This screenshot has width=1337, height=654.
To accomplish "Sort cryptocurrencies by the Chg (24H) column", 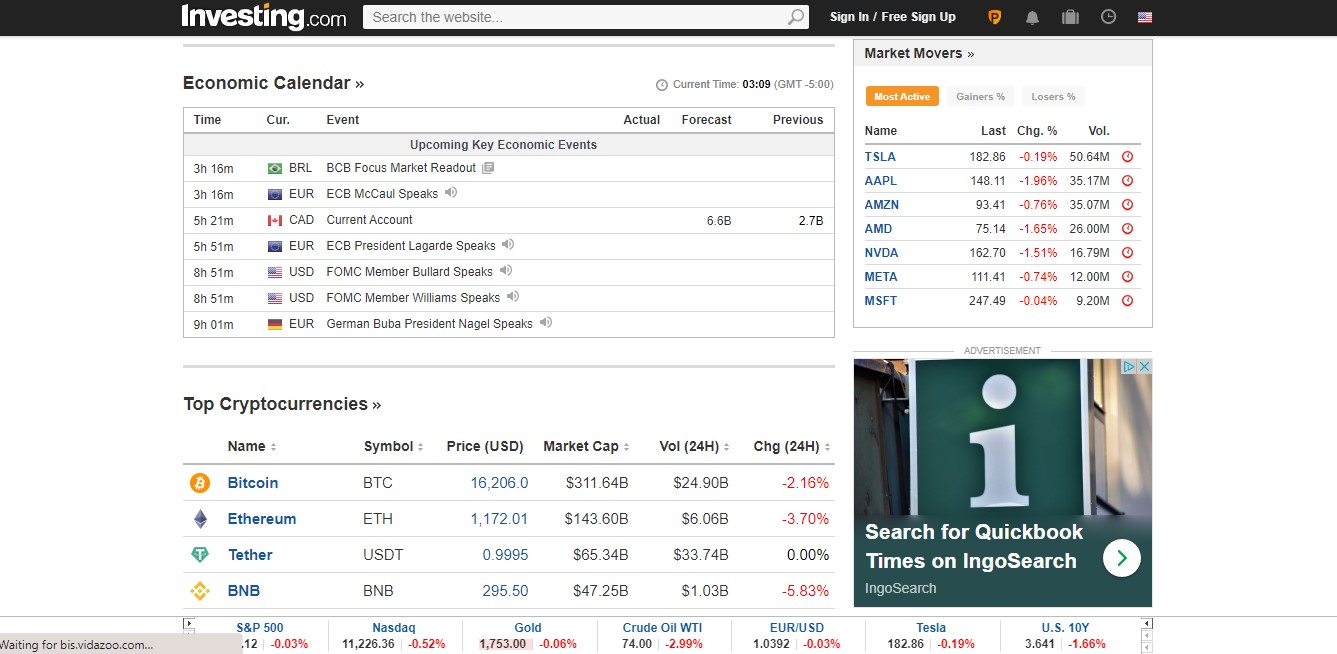I will pos(792,447).
